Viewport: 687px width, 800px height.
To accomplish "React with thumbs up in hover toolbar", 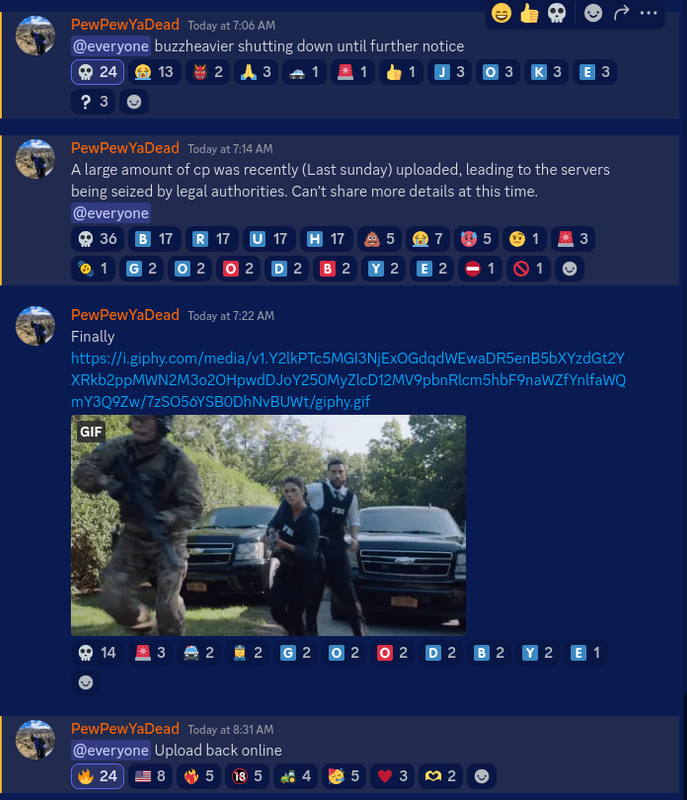I will point(529,13).
